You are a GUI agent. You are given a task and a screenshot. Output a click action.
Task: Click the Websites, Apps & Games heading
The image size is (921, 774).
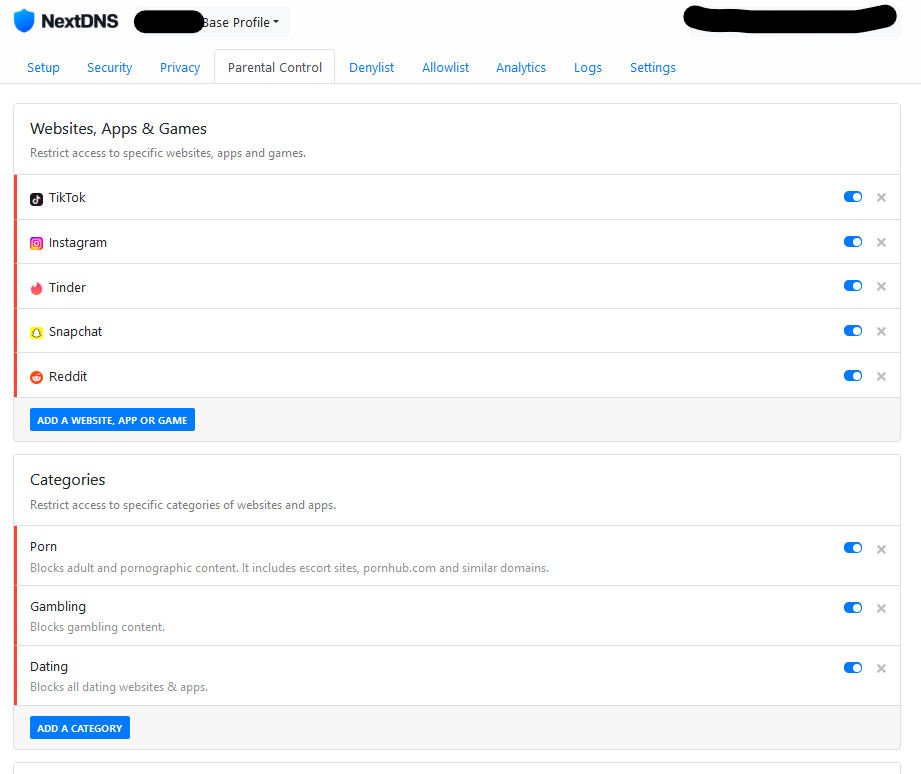pos(118,129)
